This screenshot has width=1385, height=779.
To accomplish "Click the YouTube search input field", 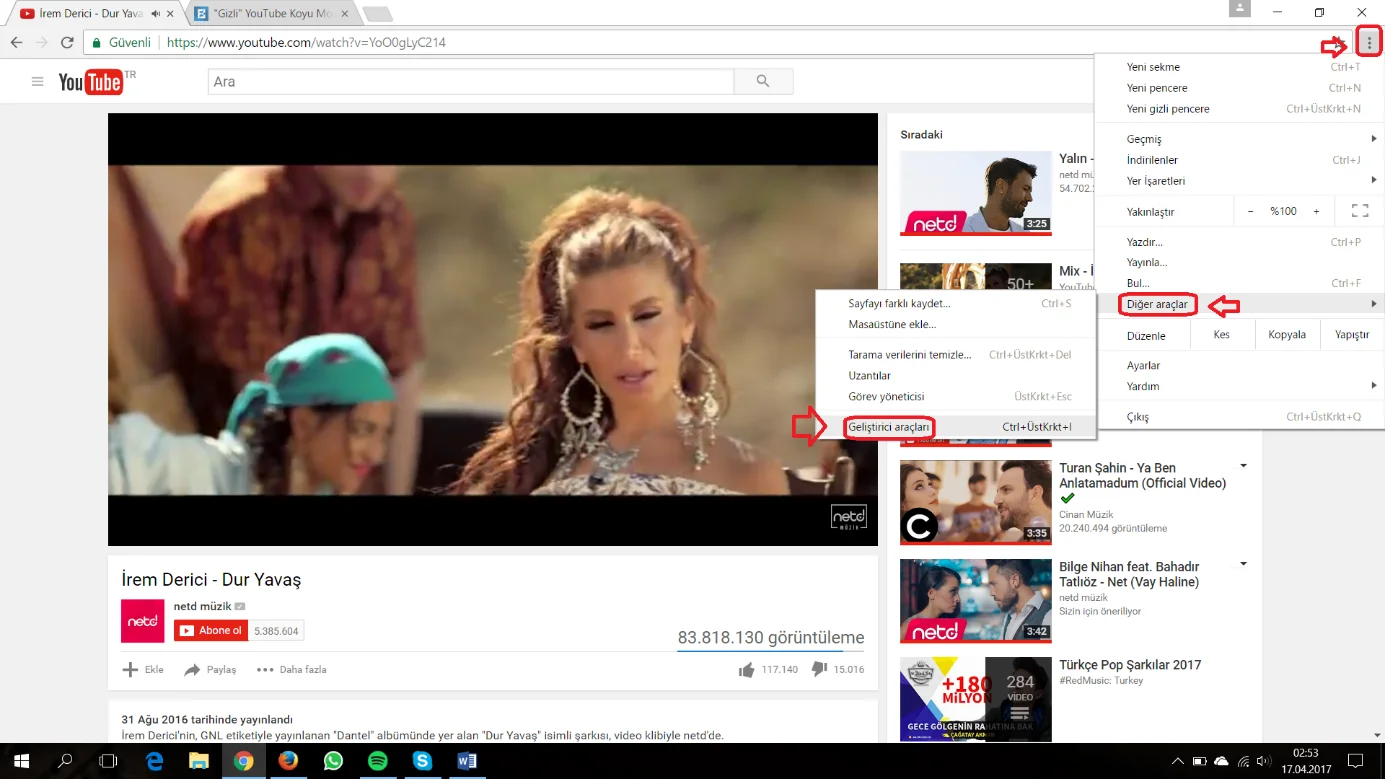I will (x=470, y=82).
